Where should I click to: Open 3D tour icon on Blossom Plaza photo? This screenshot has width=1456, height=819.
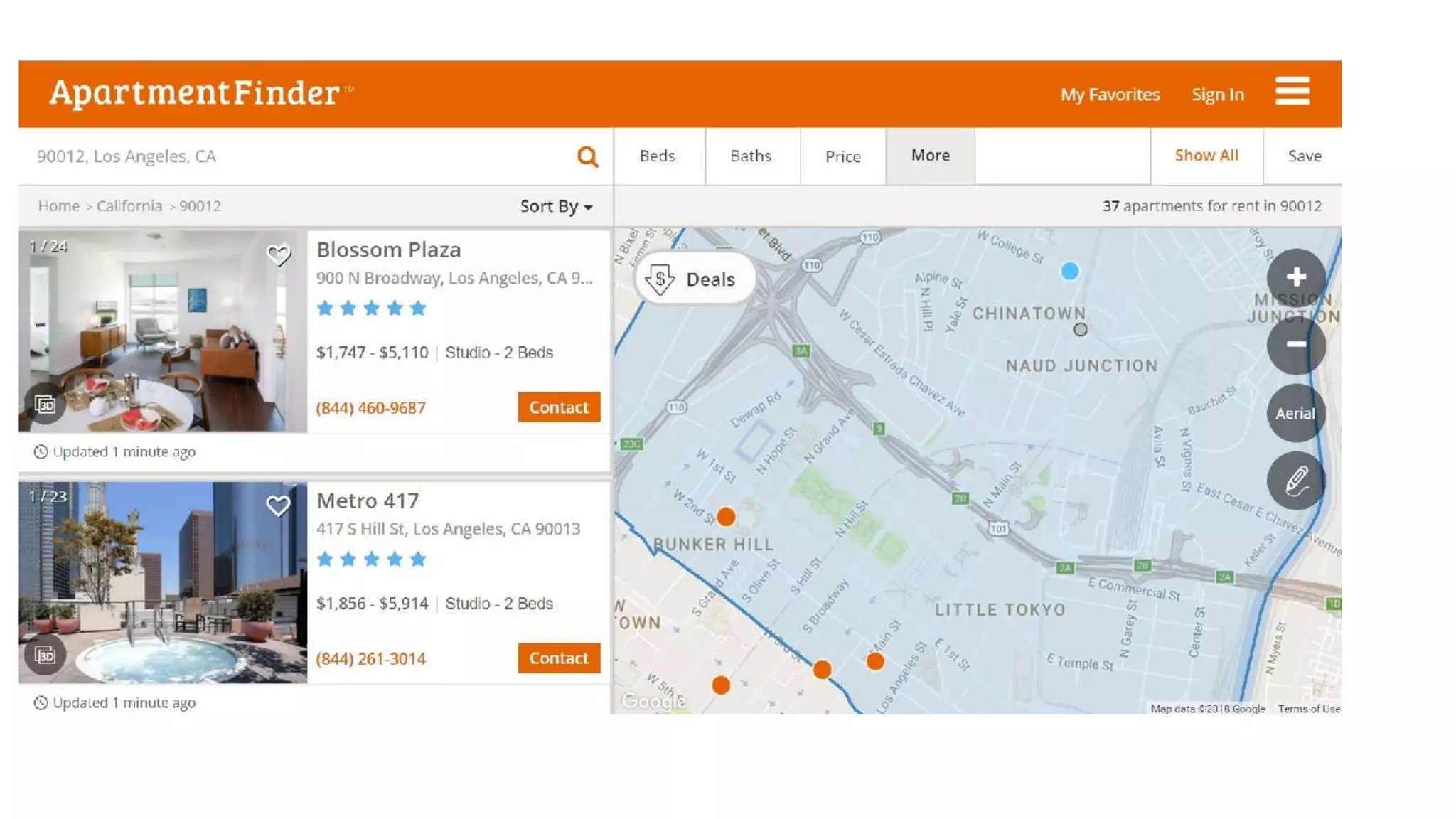pyautogui.click(x=45, y=405)
